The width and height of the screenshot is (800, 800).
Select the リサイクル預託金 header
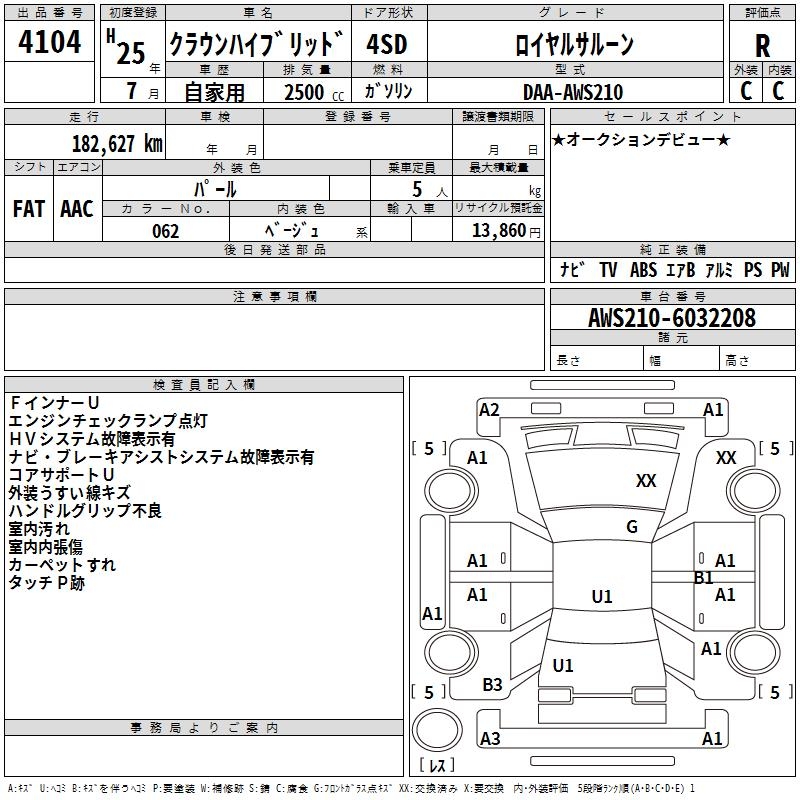click(498, 208)
